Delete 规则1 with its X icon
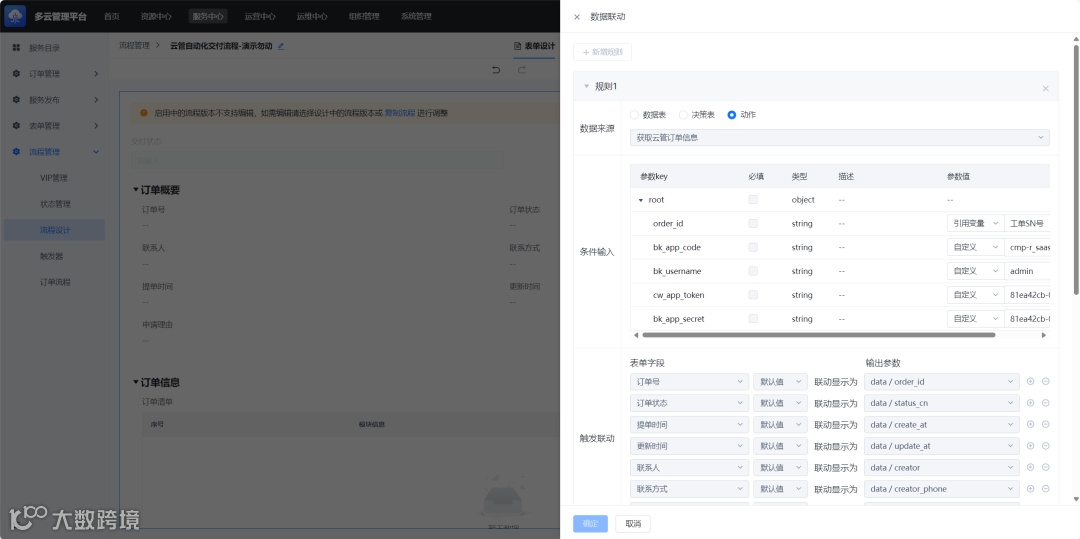This screenshot has width=1080, height=539. 1046,89
